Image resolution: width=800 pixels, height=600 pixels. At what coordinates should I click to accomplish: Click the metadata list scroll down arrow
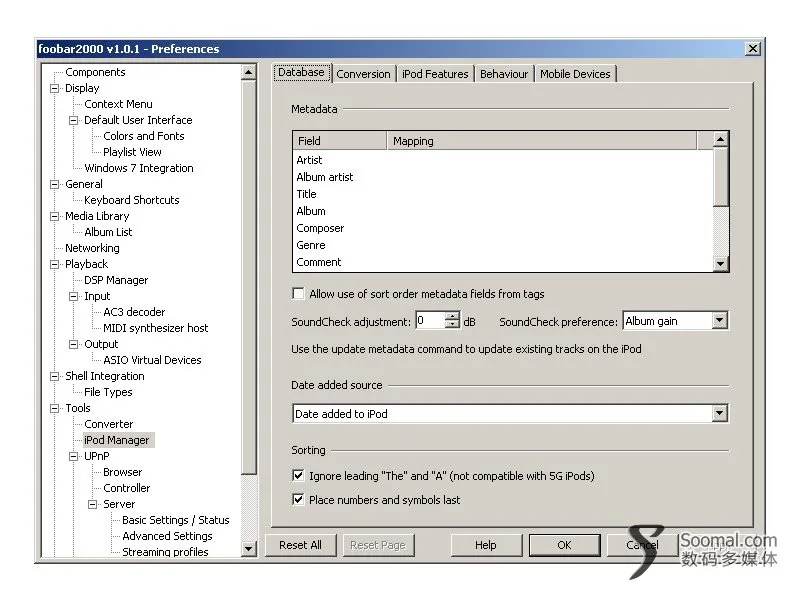tap(720, 263)
